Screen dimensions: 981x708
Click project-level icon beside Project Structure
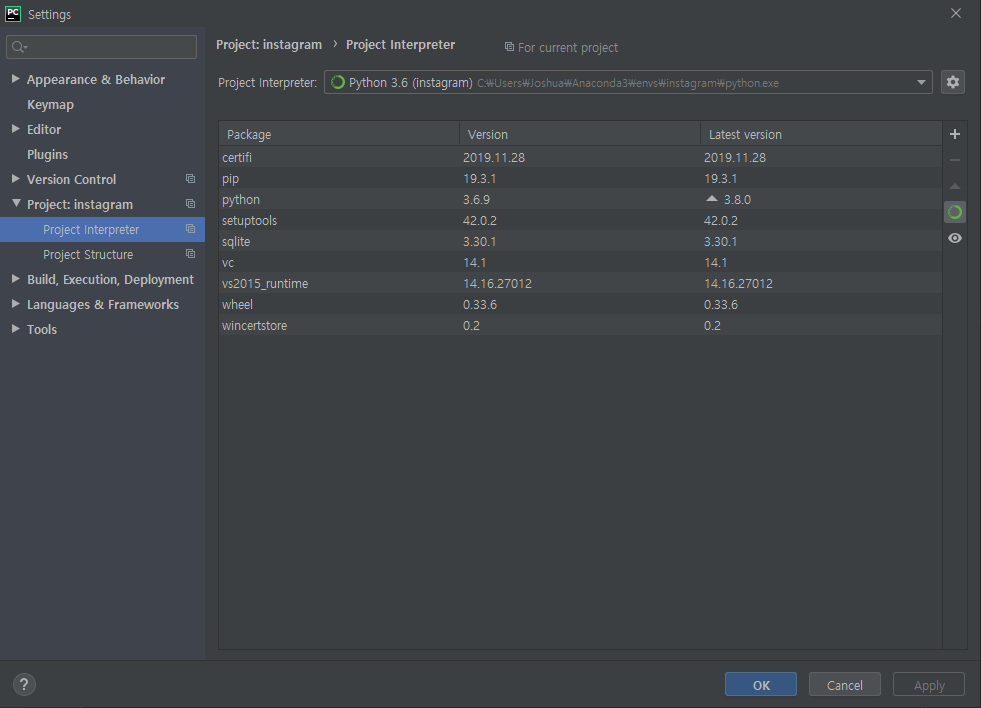click(190, 254)
